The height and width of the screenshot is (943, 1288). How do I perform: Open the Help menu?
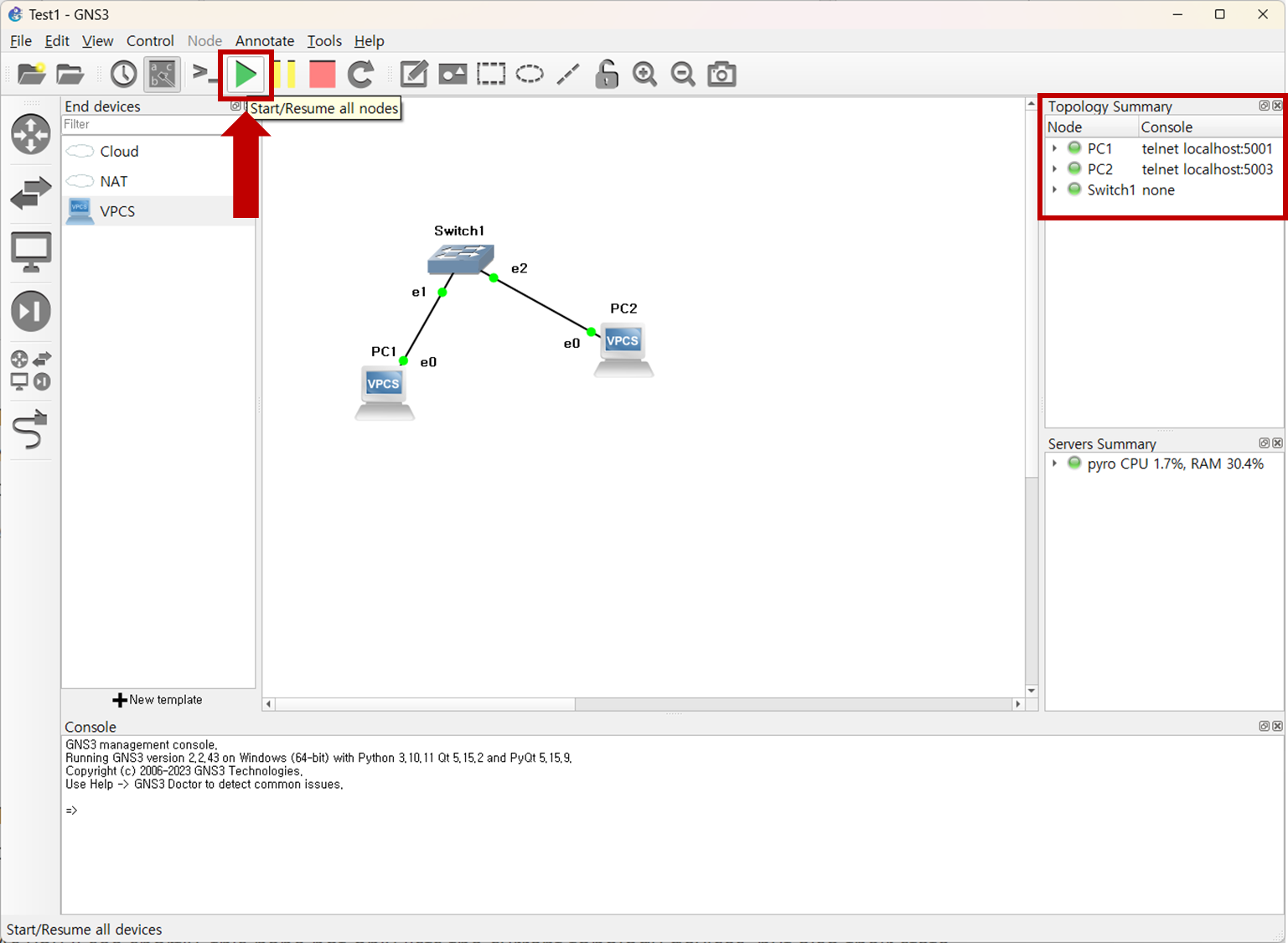click(x=369, y=40)
